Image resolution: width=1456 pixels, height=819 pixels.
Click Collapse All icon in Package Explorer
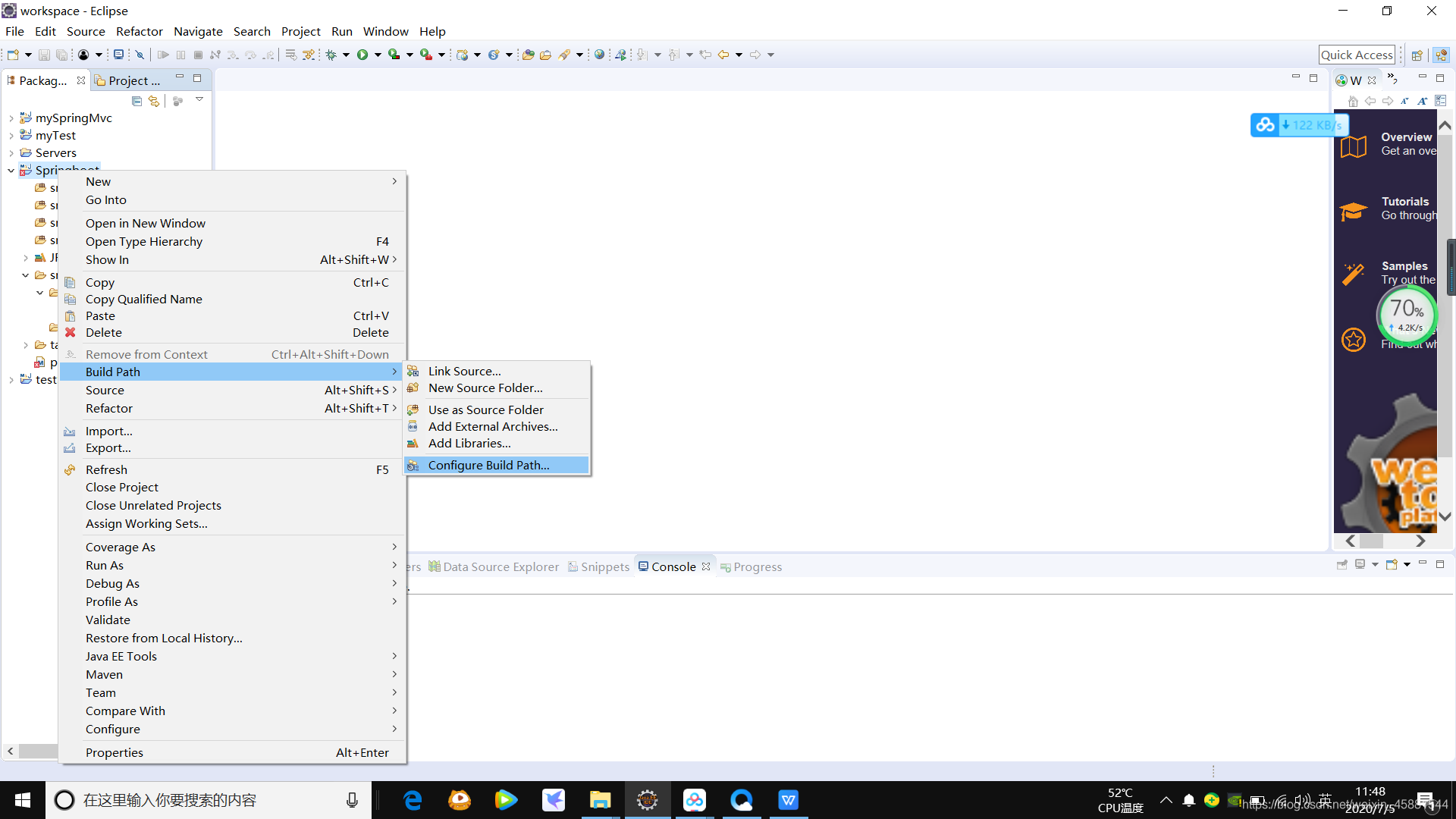point(136,101)
